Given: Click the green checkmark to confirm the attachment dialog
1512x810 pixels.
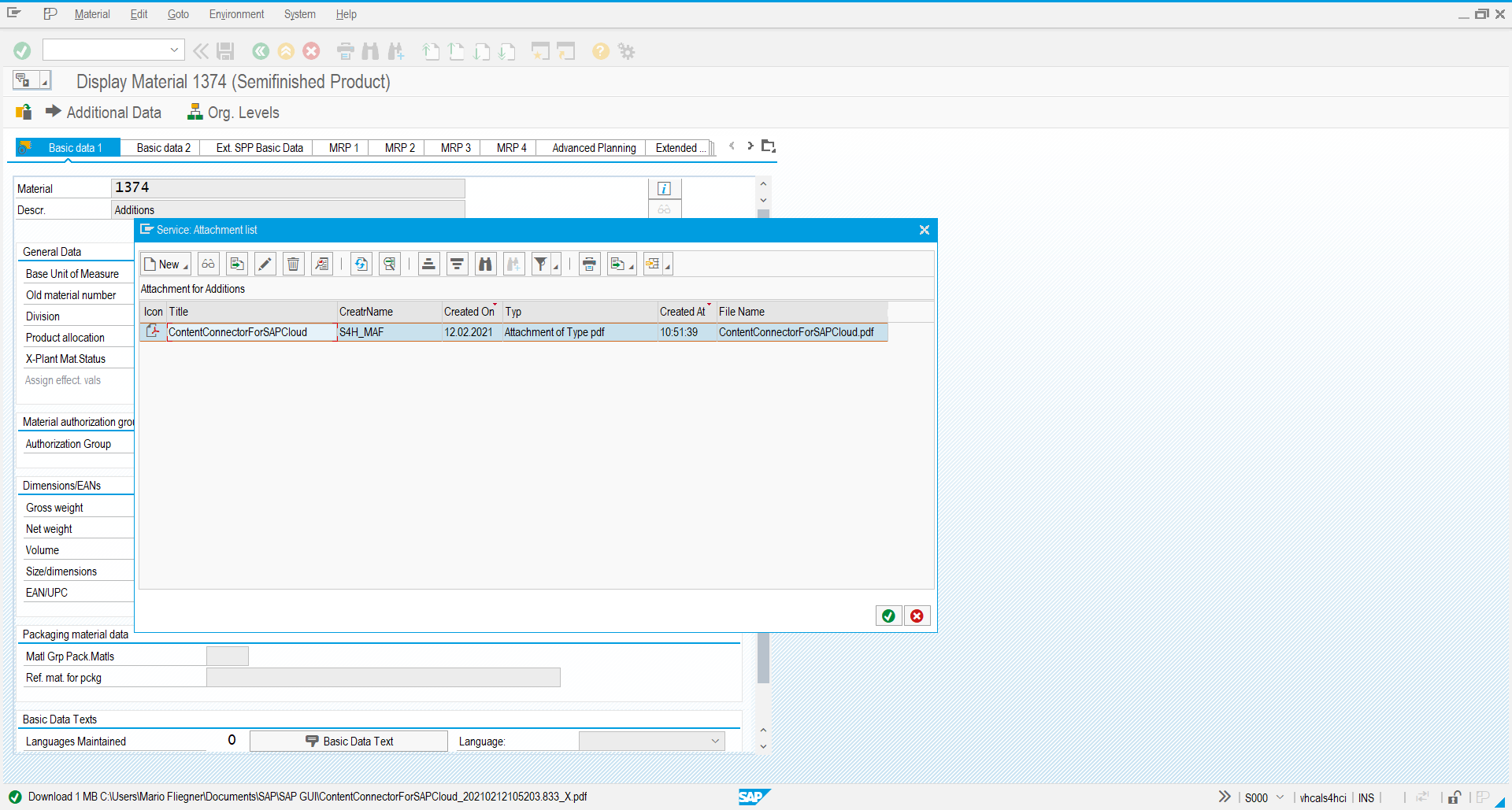Looking at the screenshot, I should click(888, 616).
